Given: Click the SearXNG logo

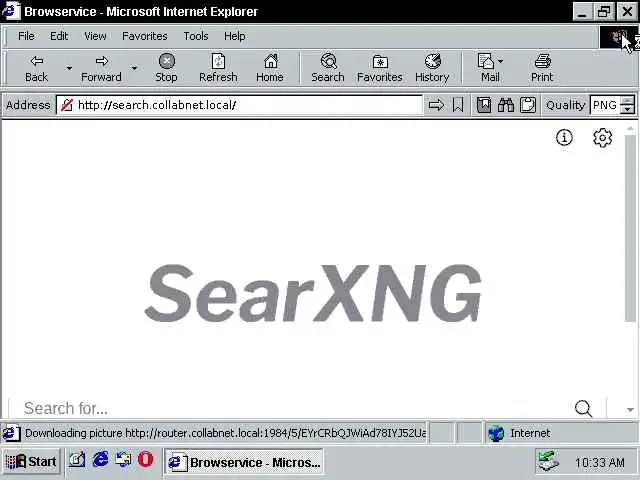Looking at the screenshot, I should click(x=313, y=293).
